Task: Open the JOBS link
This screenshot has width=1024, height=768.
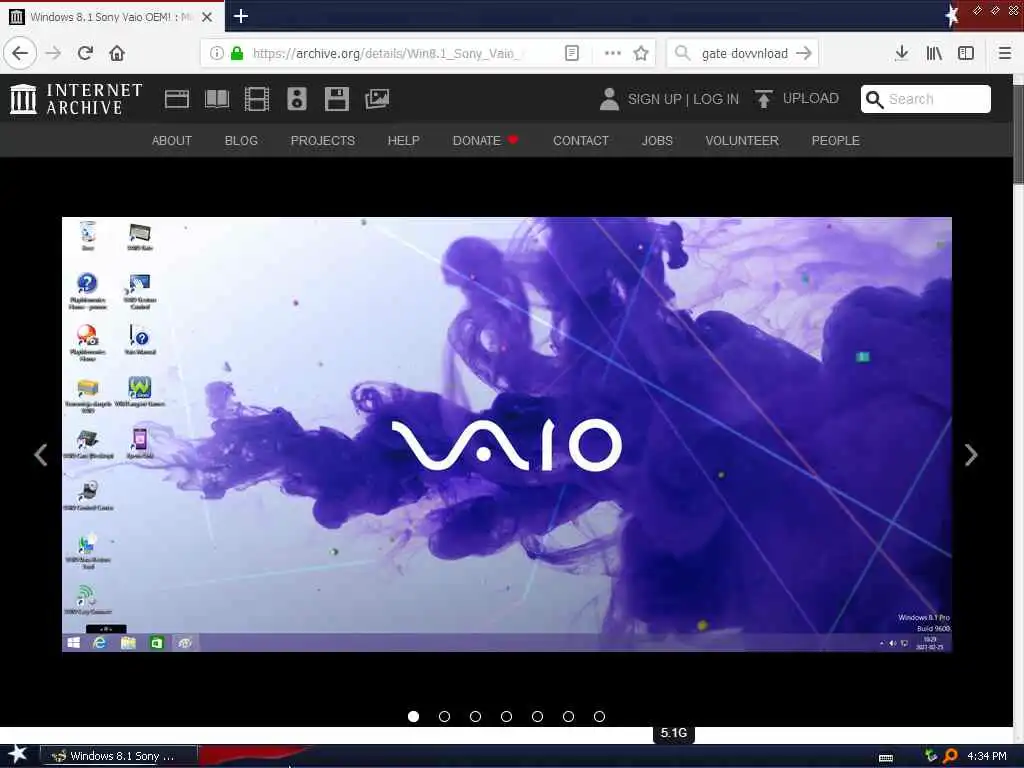Action: click(x=657, y=140)
